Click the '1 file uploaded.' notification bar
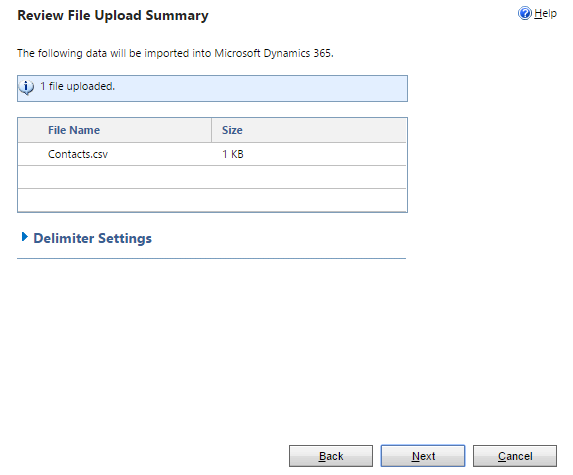The width and height of the screenshot is (573, 475). click(x=212, y=88)
